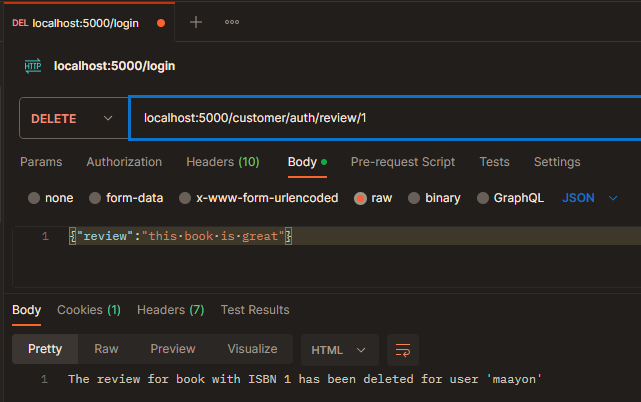Click the Preview response view button
This screenshot has width=641, height=402.
click(x=173, y=349)
